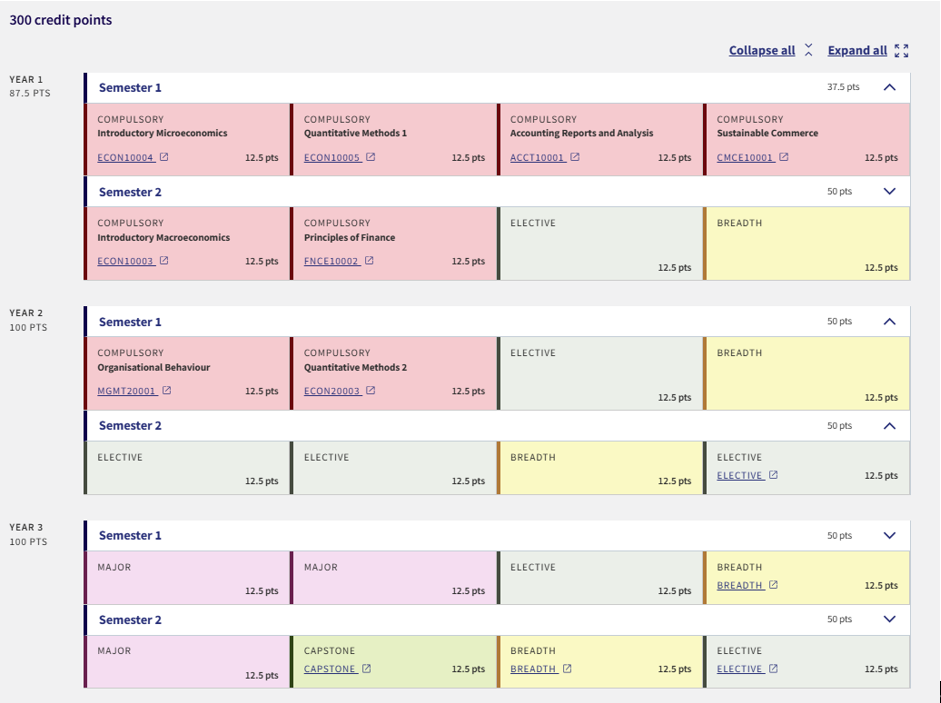Open the ECON20003 subject link

[332, 391]
